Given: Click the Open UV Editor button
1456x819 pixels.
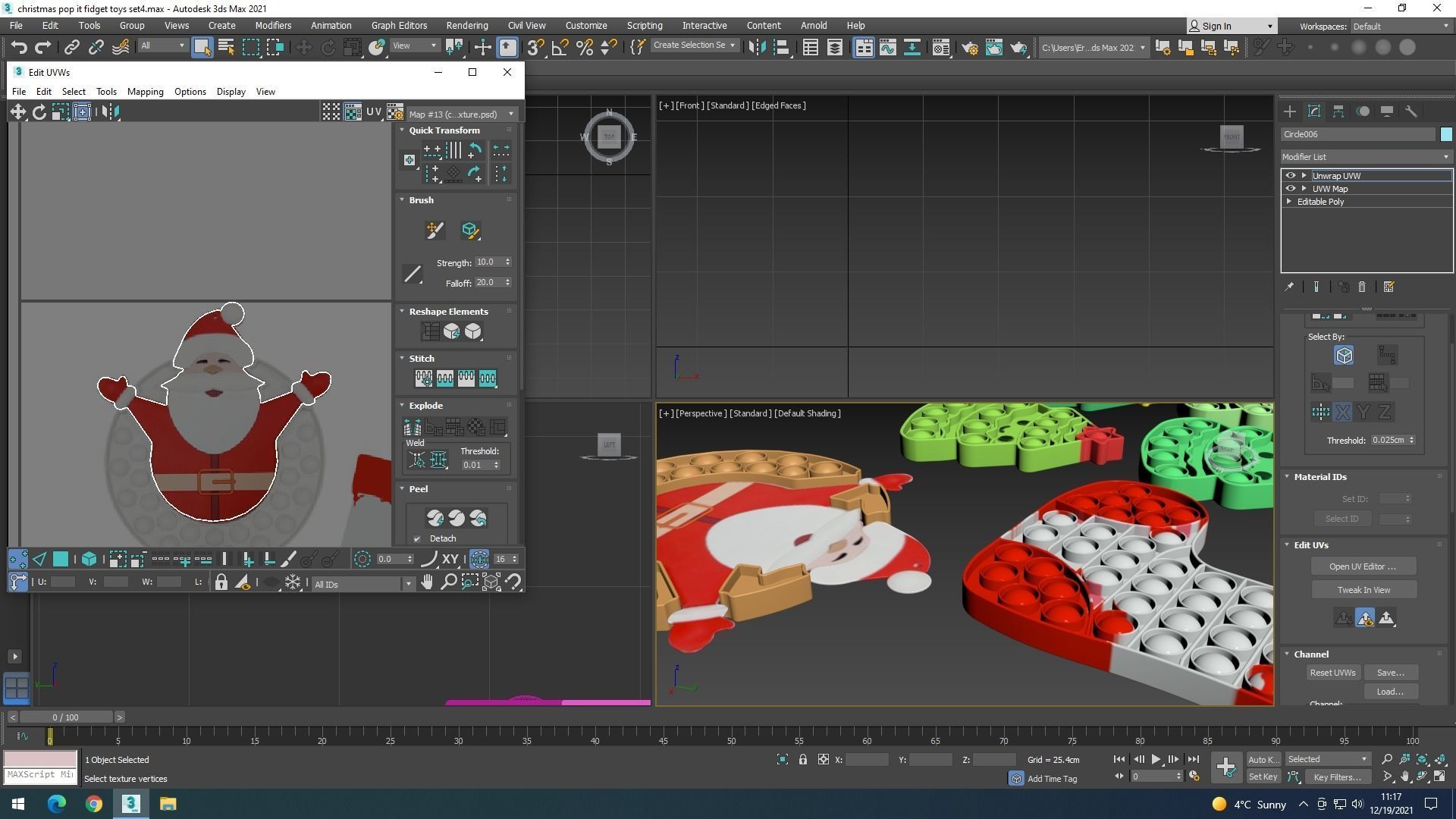Looking at the screenshot, I should point(1363,566).
